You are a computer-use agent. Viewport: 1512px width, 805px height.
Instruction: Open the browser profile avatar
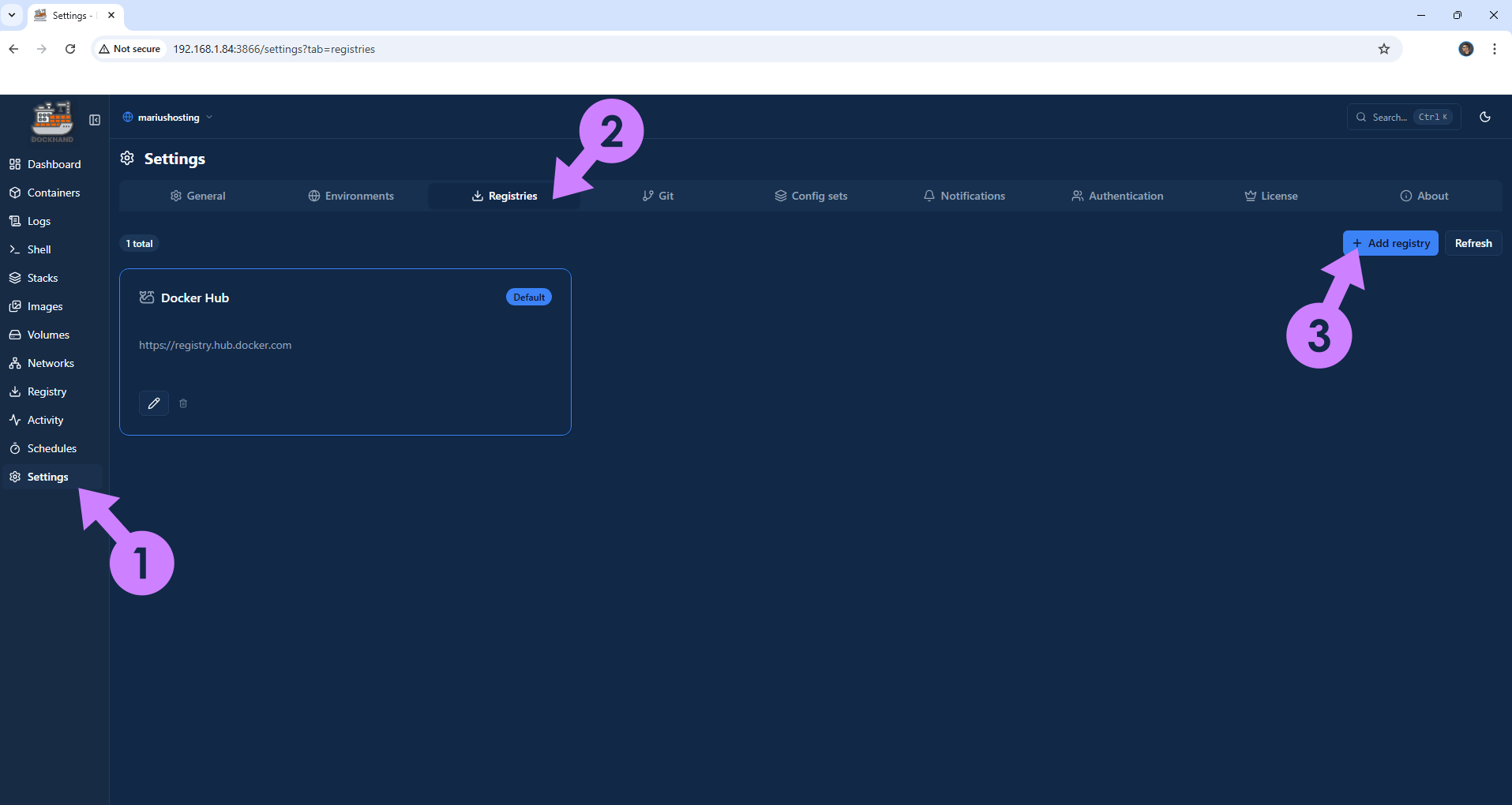1466,49
